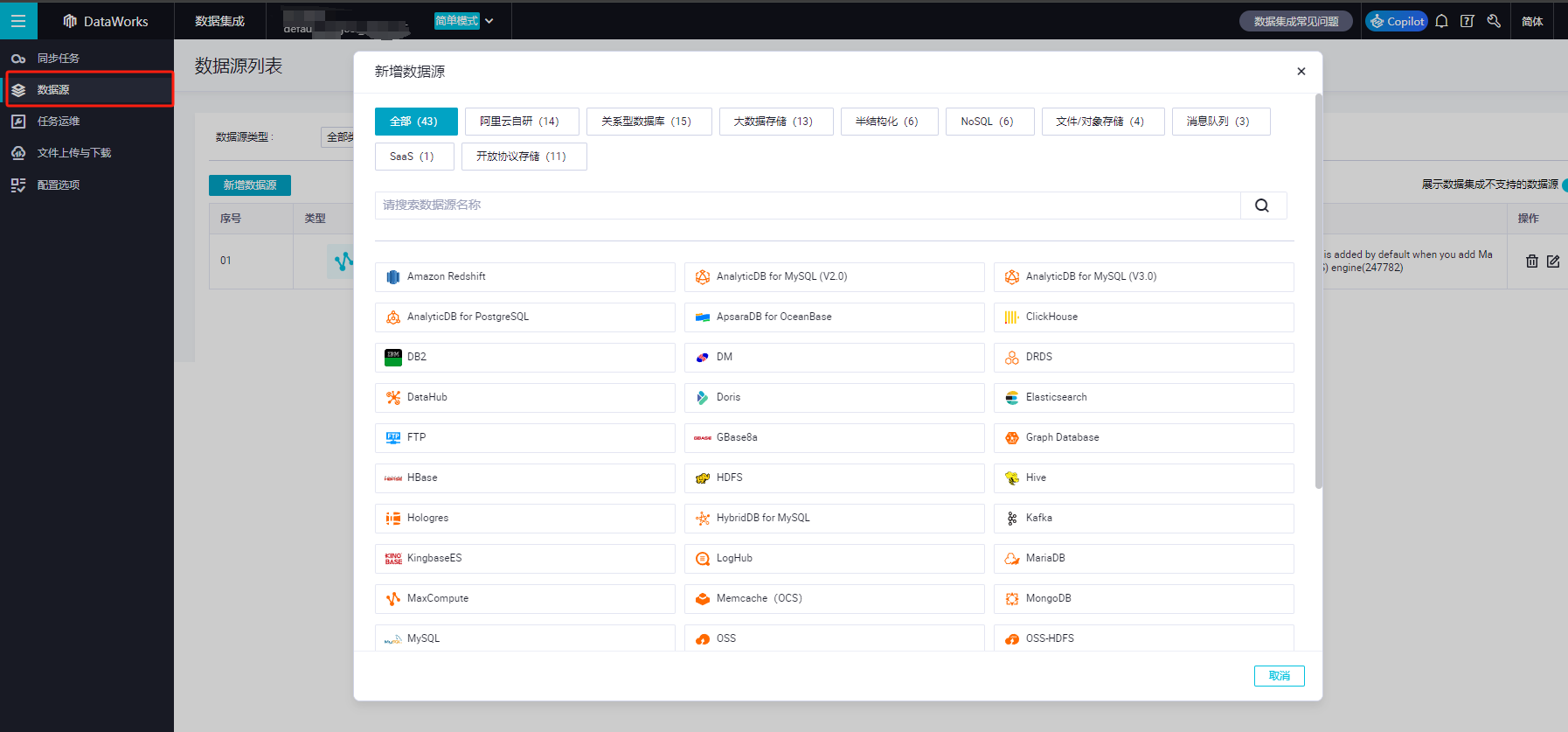Select Amazon Redshift data source
The image size is (1568, 732).
[x=525, y=277]
